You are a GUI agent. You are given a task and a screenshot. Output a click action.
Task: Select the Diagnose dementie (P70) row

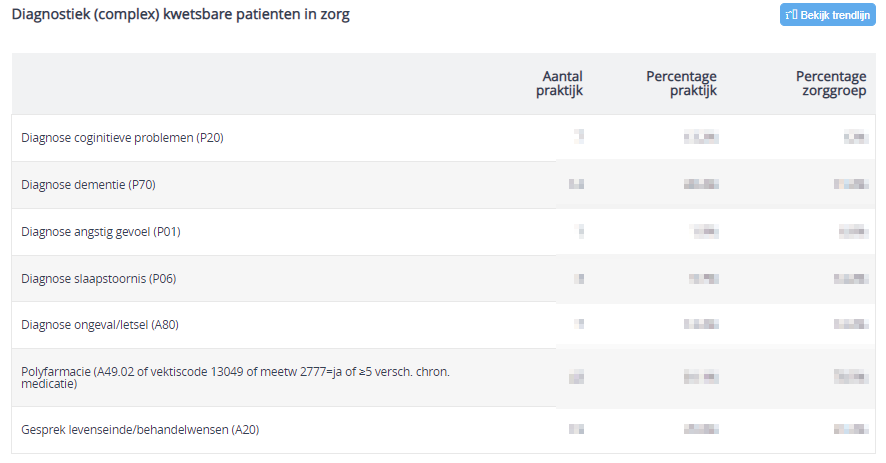tap(444, 185)
